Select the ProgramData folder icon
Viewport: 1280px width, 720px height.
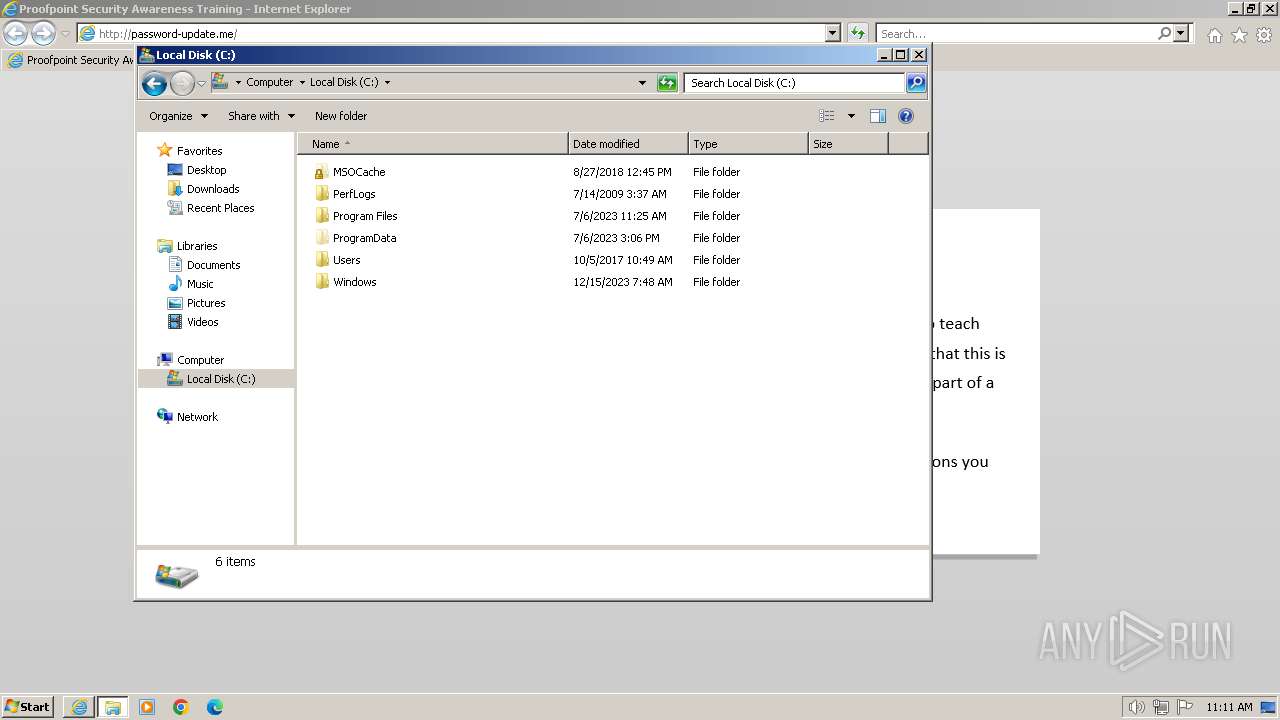coord(321,238)
